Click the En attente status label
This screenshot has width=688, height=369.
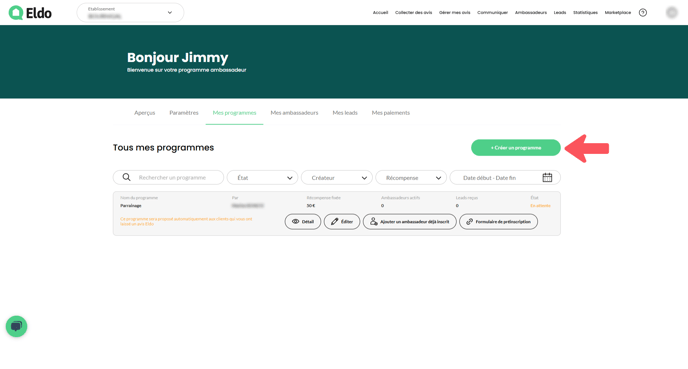540,206
